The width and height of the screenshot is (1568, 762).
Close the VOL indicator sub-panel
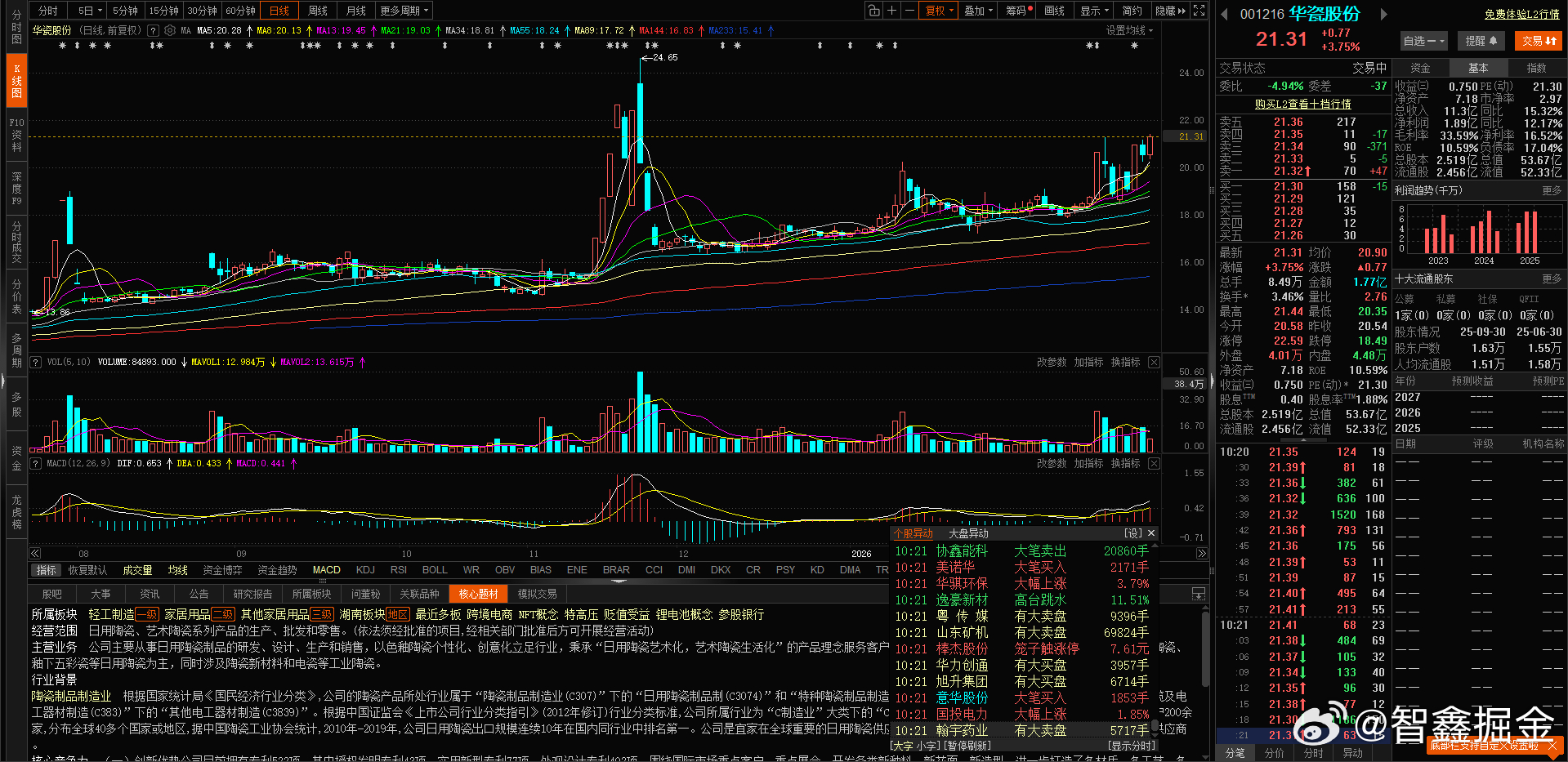point(1154,362)
